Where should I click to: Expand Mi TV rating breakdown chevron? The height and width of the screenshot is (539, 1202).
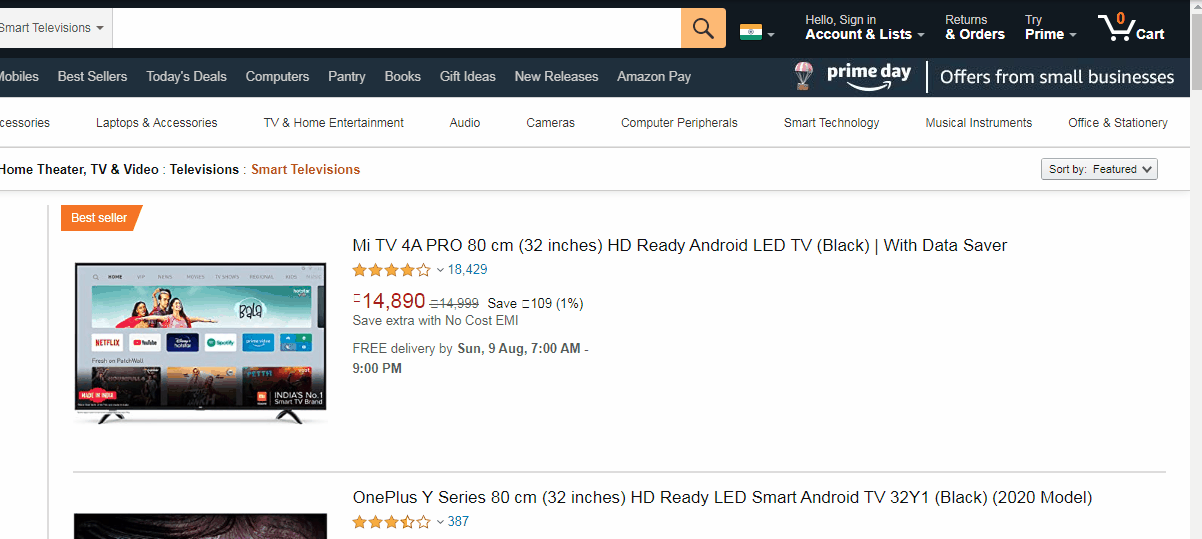[x=440, y=270]
